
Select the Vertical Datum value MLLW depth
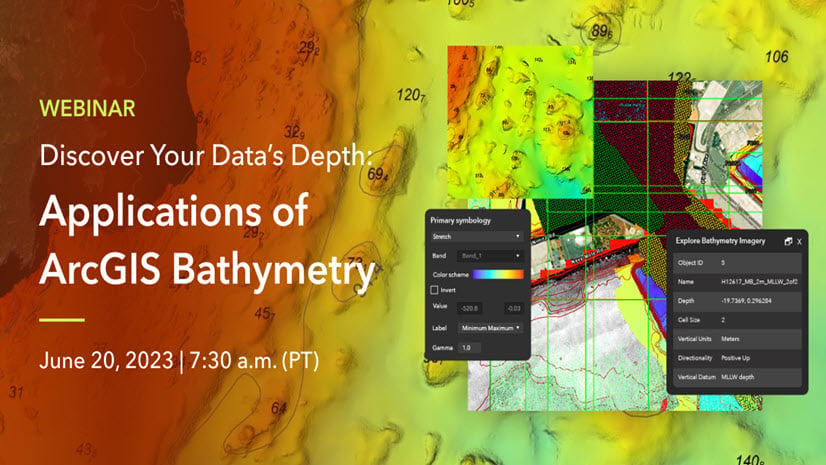point(738,377)
